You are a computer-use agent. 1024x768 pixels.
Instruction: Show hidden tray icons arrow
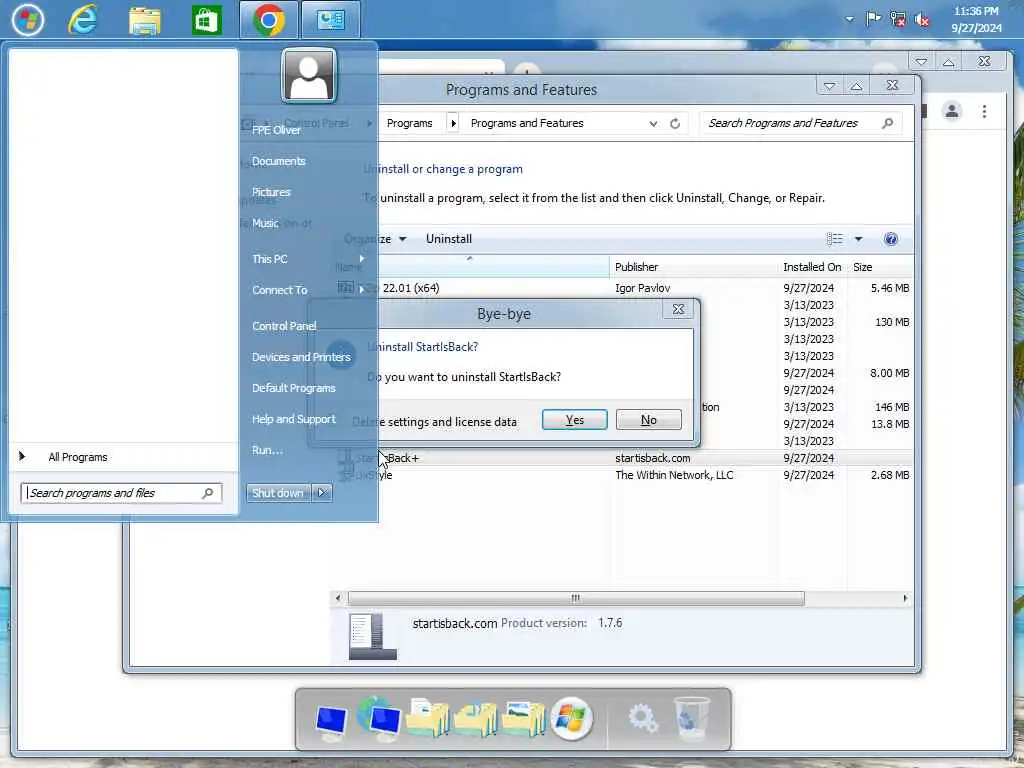pos(849,19)
